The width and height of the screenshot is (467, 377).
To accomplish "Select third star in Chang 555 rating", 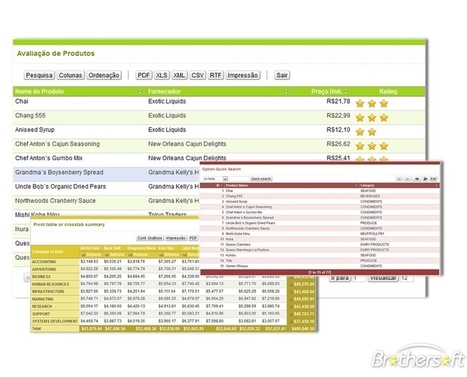I will coord(384,118).
